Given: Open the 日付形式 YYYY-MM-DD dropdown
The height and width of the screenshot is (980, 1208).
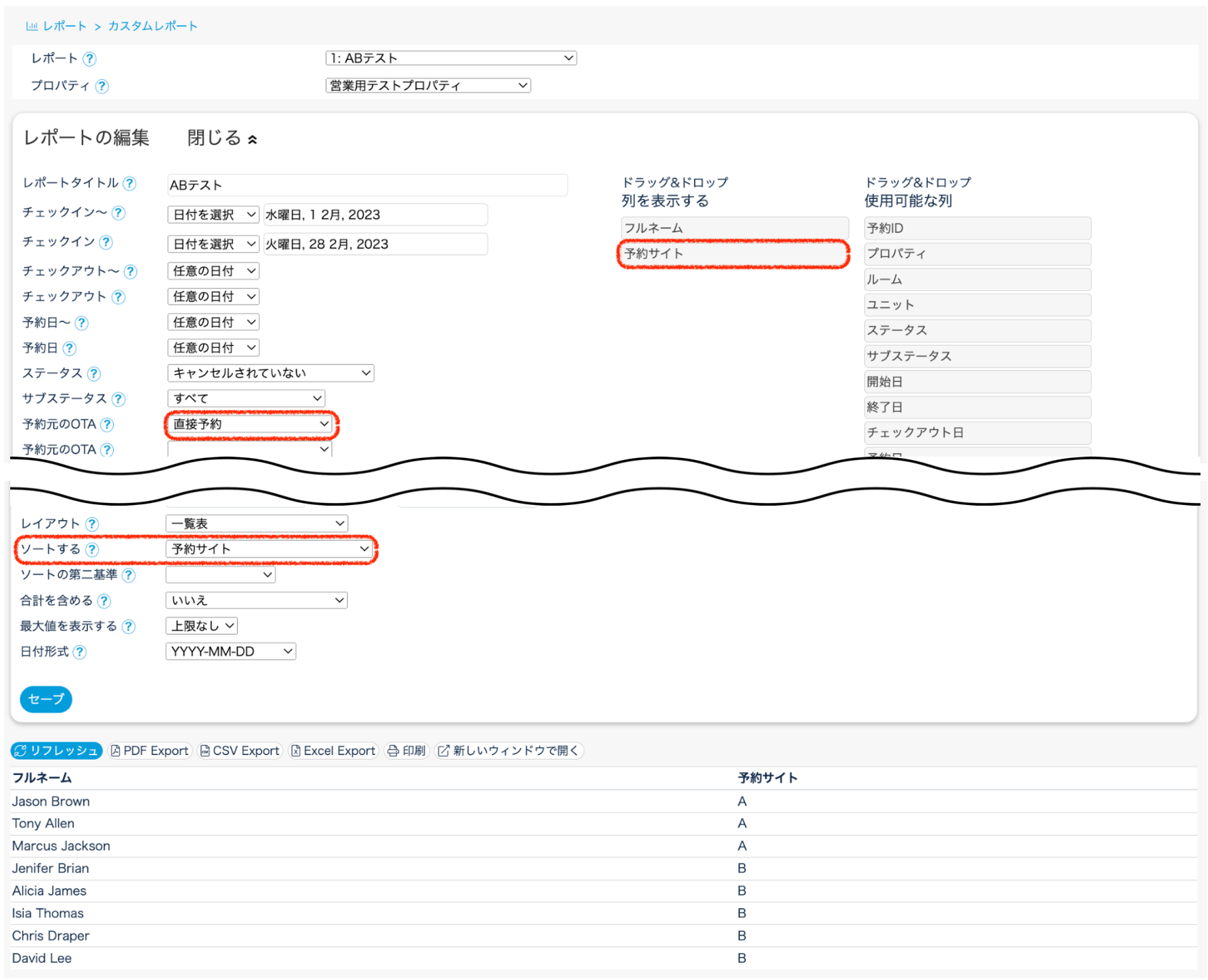Looking at the screenshot, I should 230,652.
